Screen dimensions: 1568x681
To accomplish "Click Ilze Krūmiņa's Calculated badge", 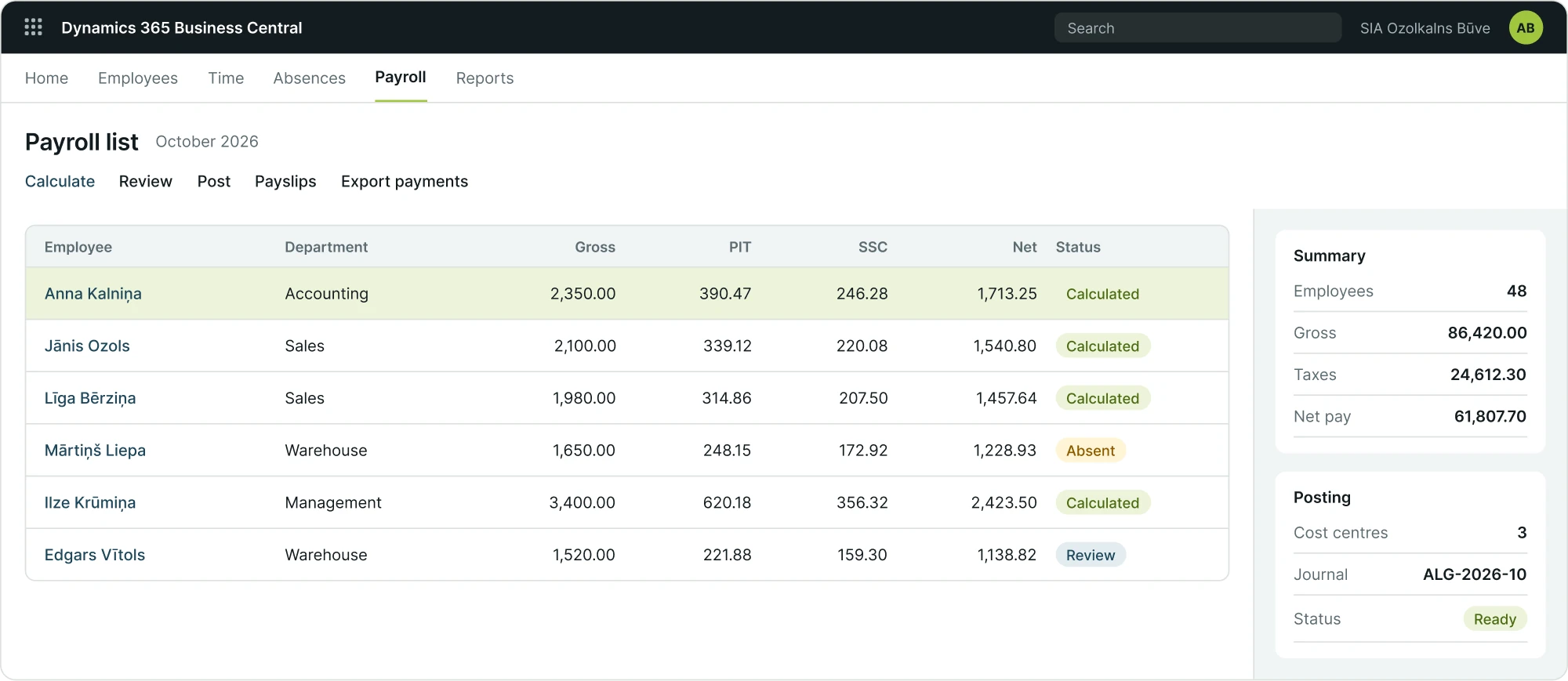I will tap(1102, 502).
